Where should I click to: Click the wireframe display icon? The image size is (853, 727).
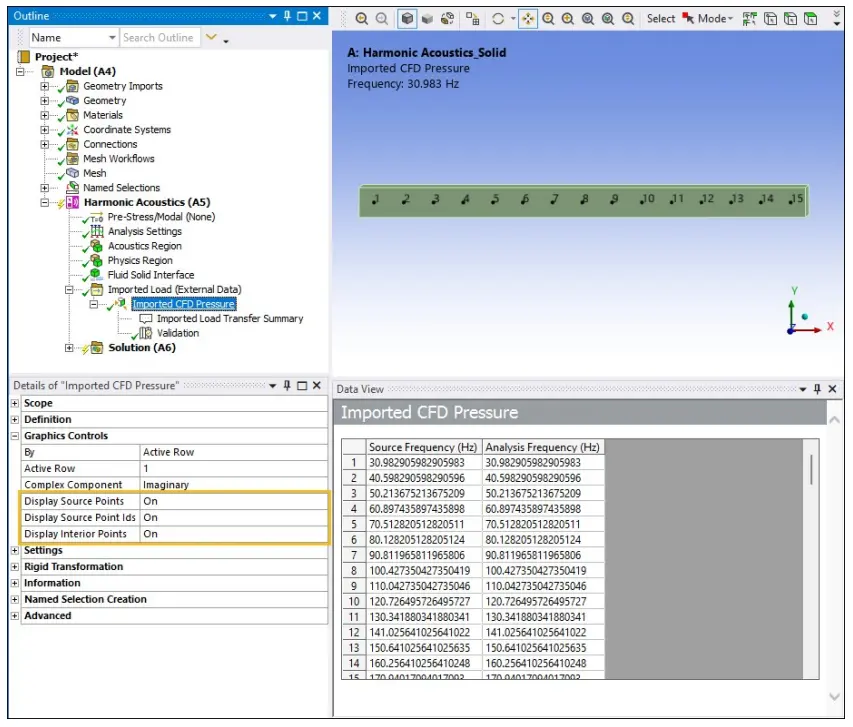tap(448, 19)
